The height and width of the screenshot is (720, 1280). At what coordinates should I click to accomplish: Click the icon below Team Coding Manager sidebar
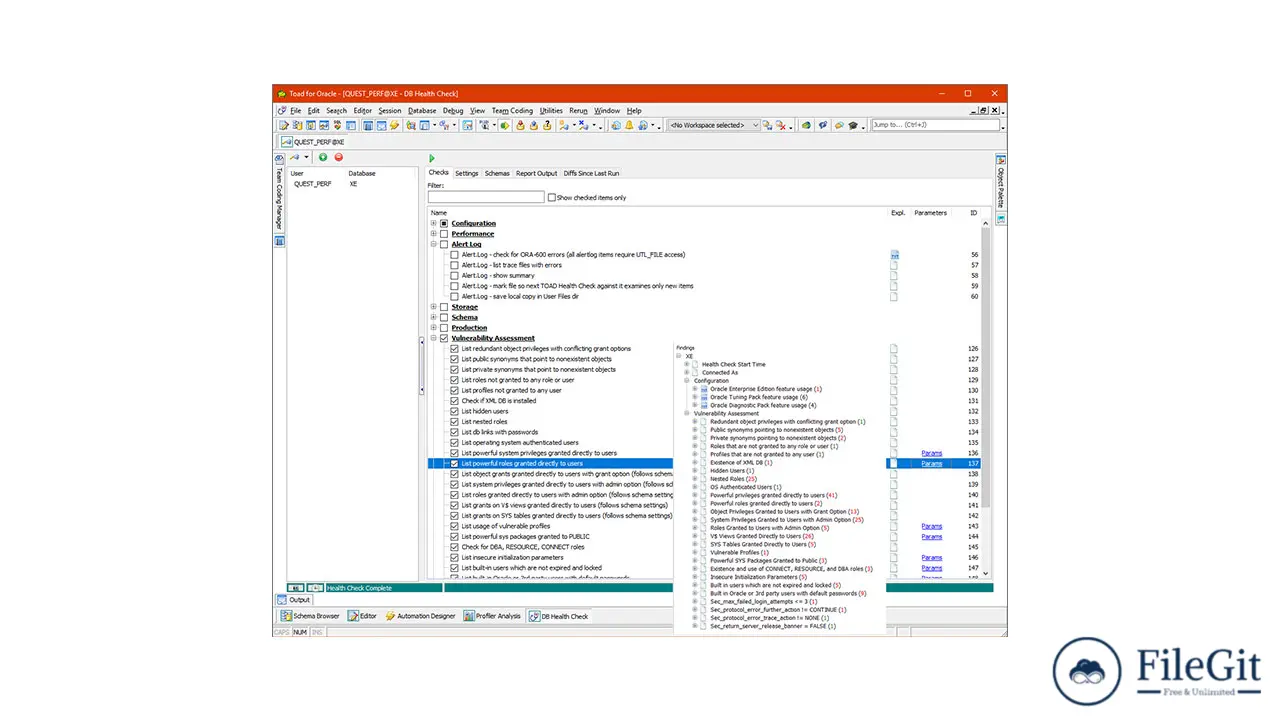click(x=279, y=241)
